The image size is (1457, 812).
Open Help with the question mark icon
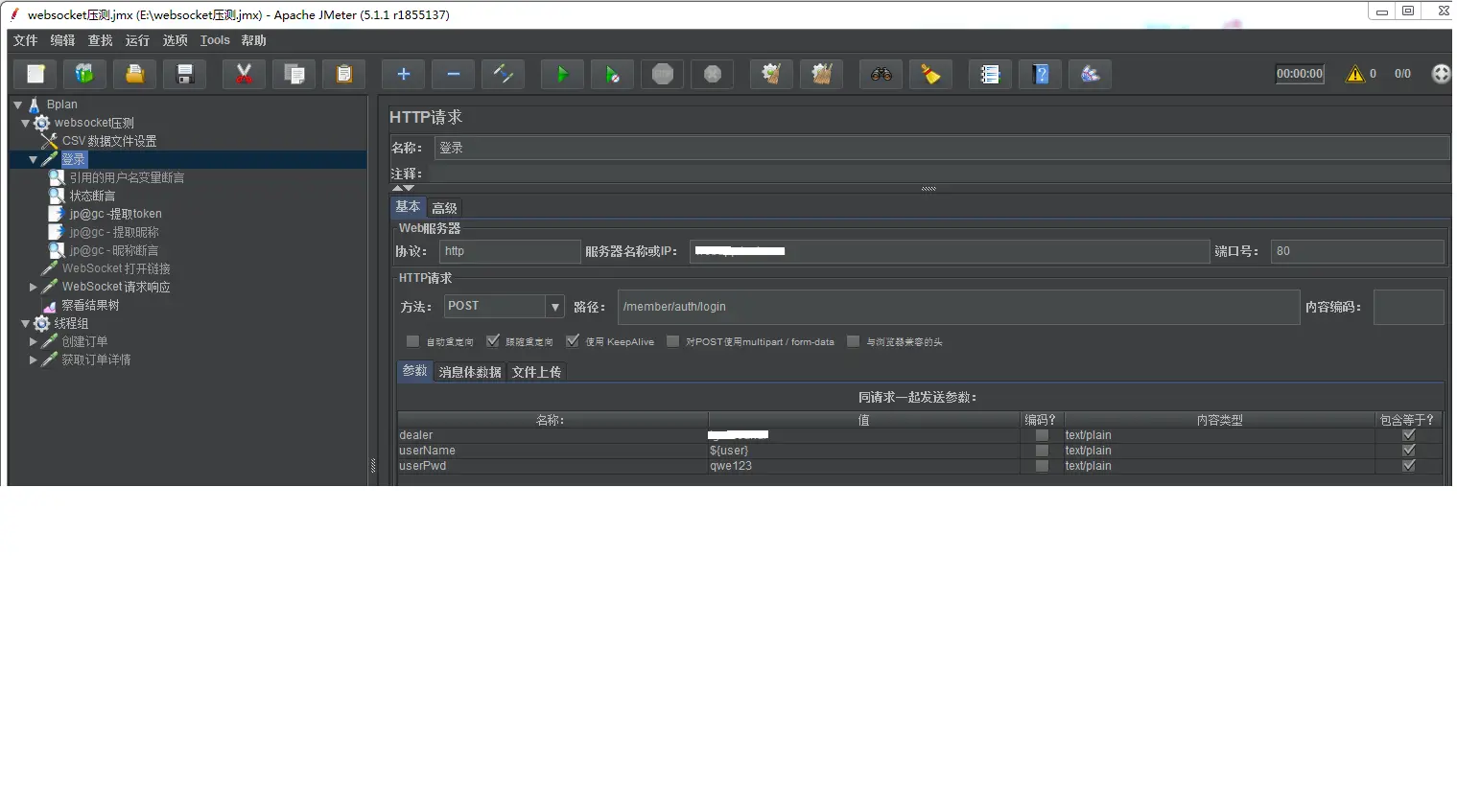[1041, 74]
